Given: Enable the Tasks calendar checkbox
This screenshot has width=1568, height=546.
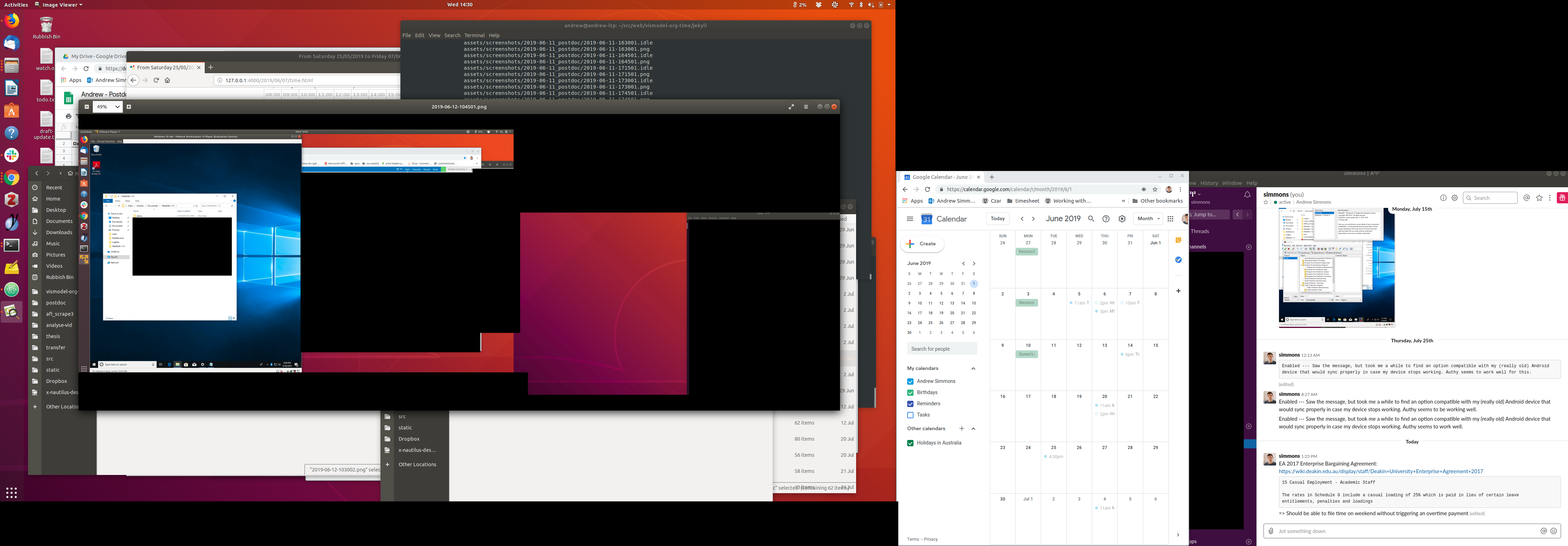Looking at the screenshot, I should click(x=910, y=415).
